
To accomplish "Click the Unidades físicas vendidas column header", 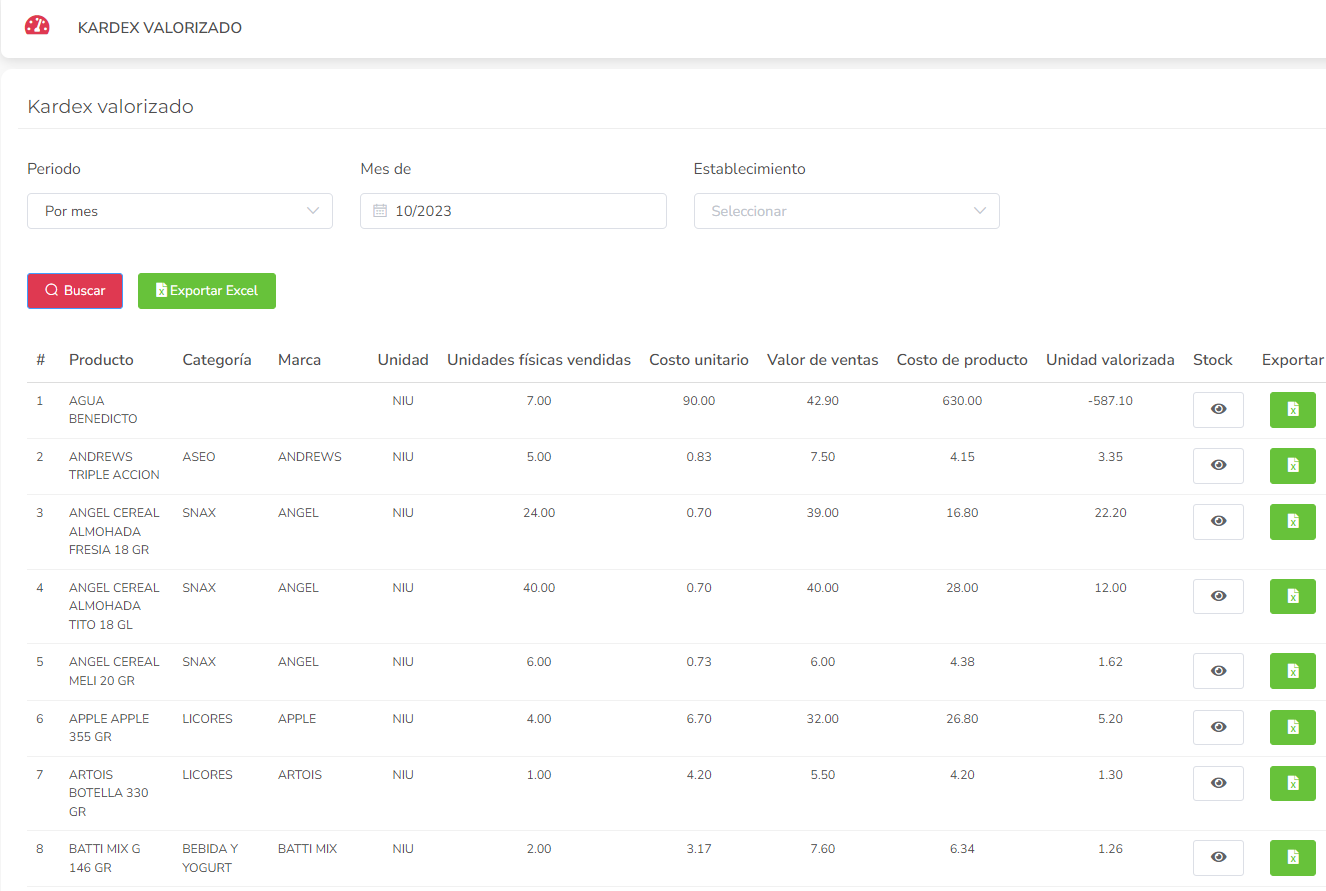I will coord(539,360).
